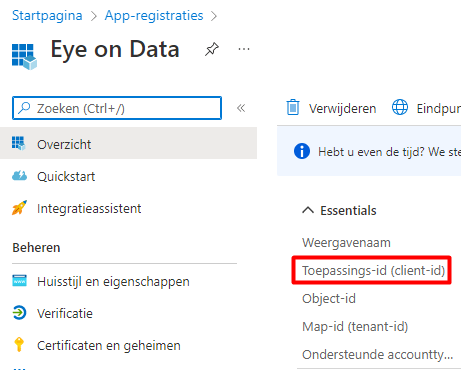Click the Weergavenaam label
The width and height of the screenshot is (461, 370).
coord(346,242)
